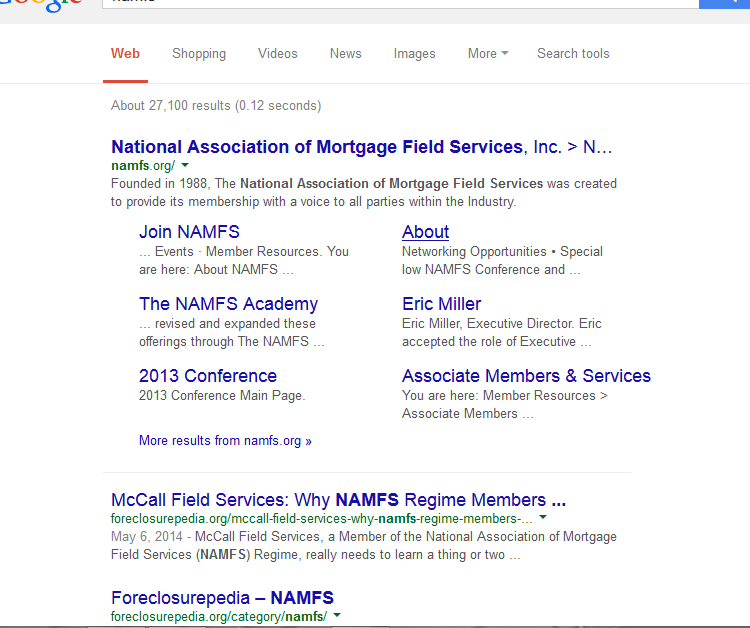Click snippet '... Events · Member Resources. You'
Screen dimensions: 750x628
coord(244,252)
